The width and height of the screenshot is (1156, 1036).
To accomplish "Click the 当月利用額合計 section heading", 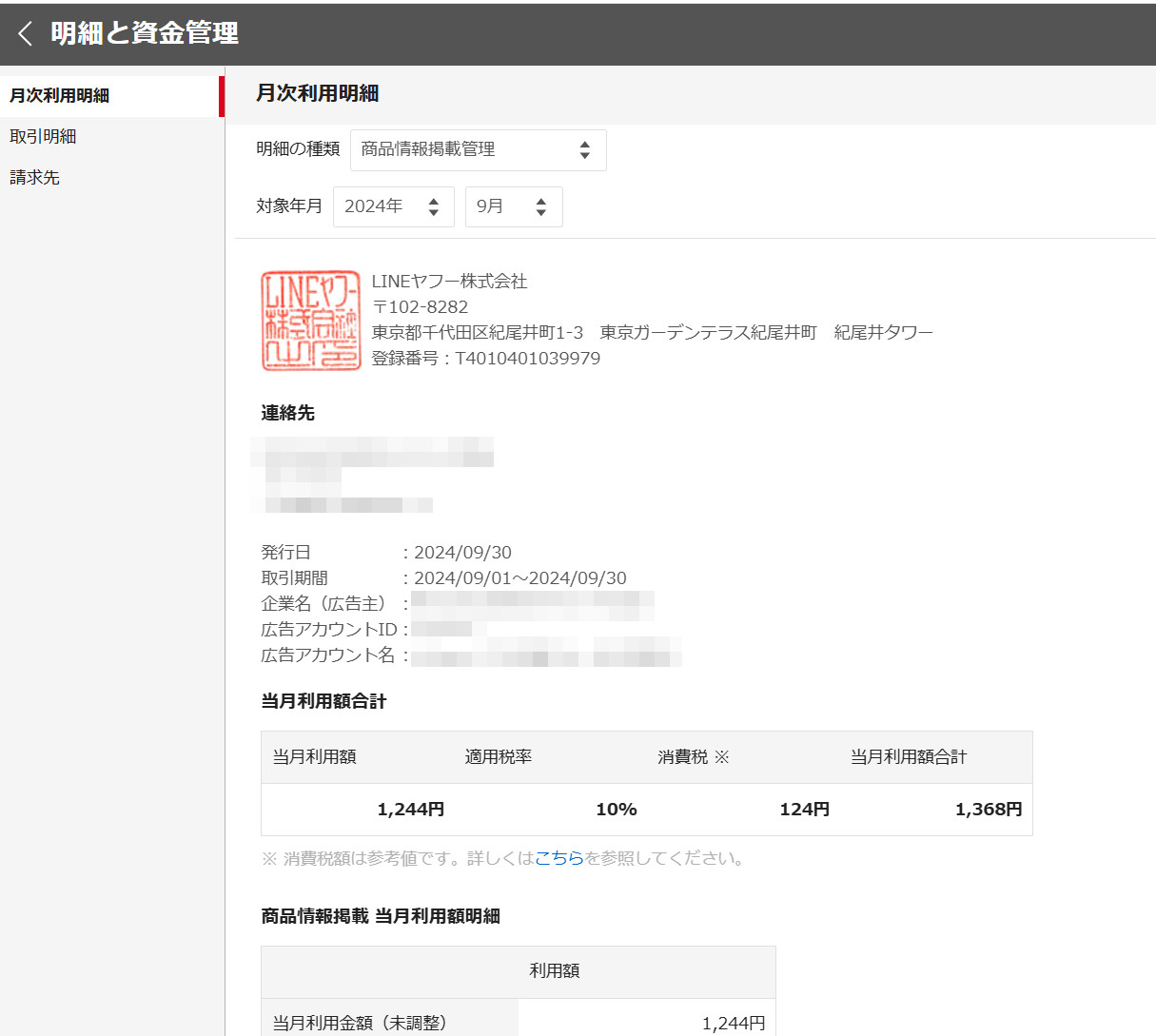I will [x=323, y=701].
